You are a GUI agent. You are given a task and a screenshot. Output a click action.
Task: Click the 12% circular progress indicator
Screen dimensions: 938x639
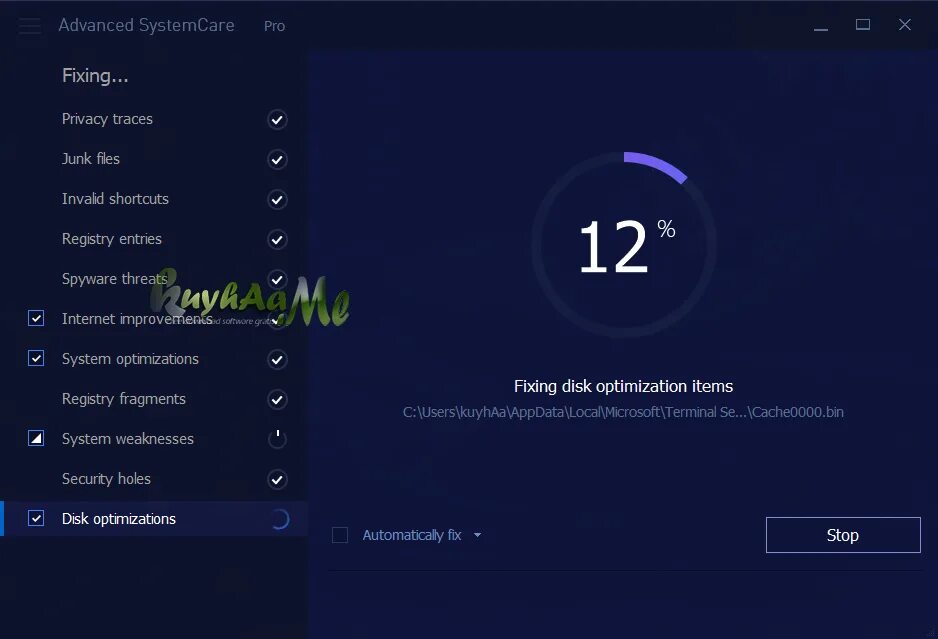pos(624,244)
